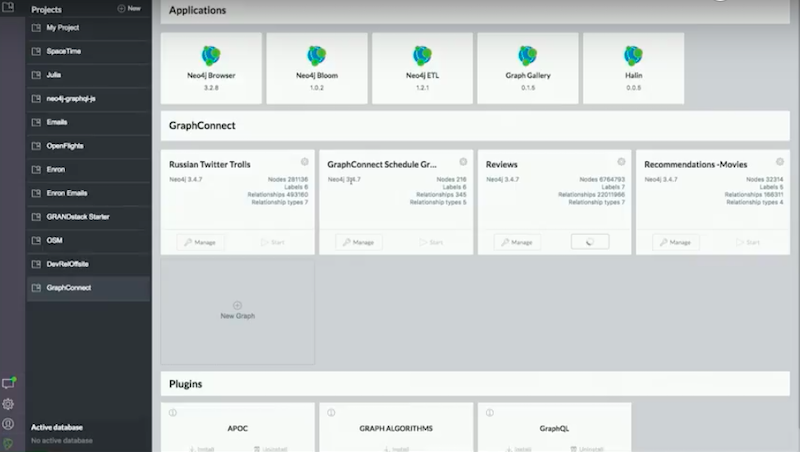Click the info icon on GraphQL plugin
Viewport: 800px width, 452px height.
490,413
